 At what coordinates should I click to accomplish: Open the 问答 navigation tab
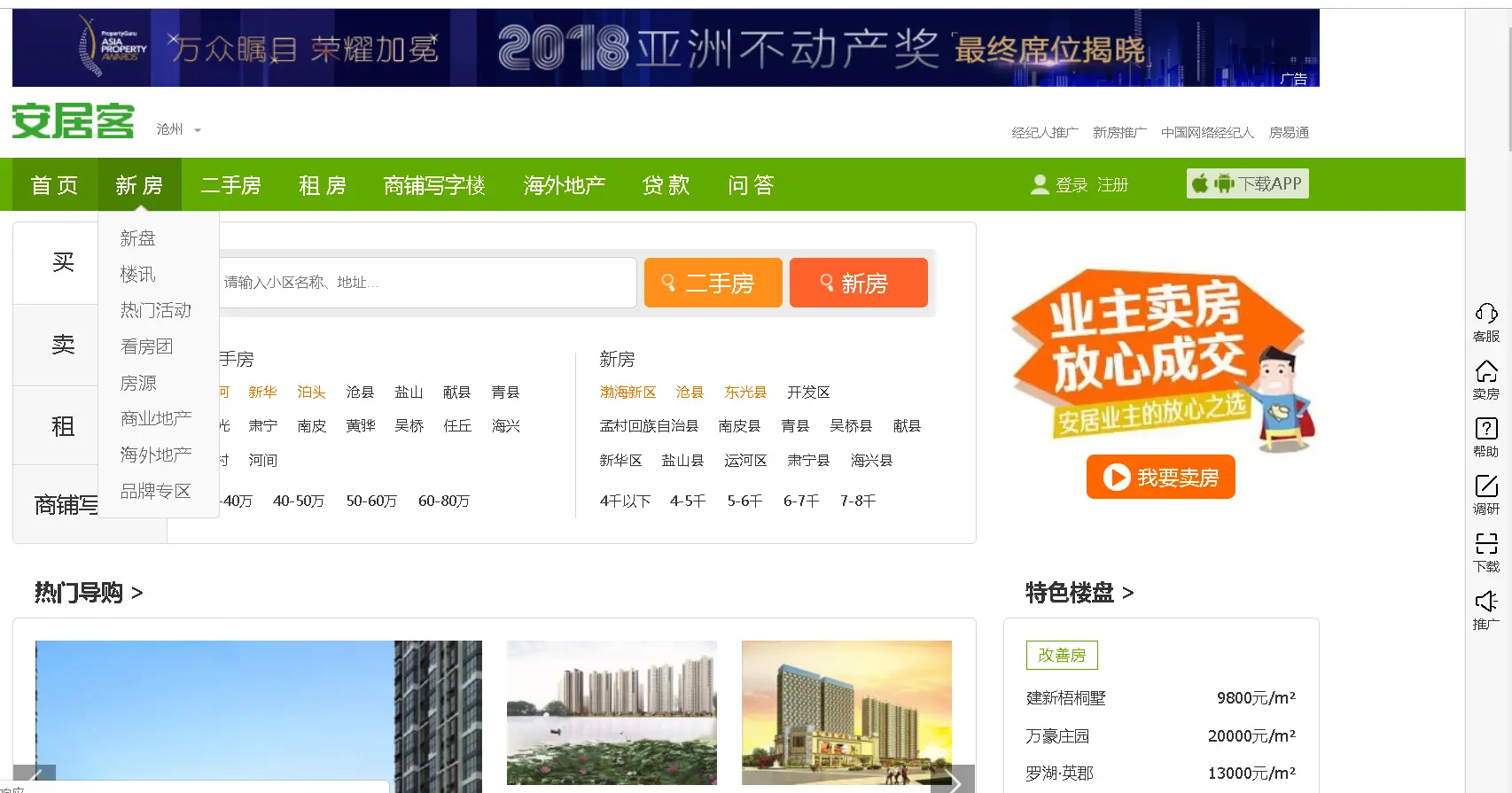[x=752, y=185]
